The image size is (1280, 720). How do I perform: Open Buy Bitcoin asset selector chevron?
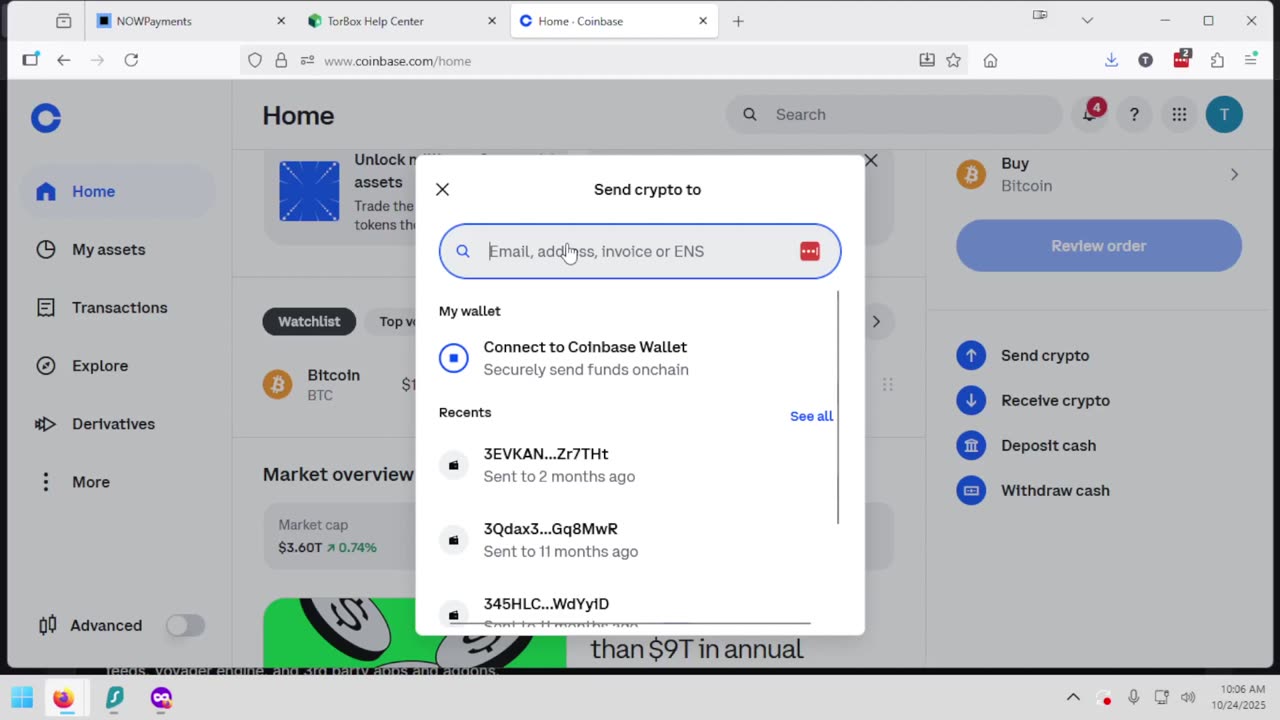click(1234, 174)
